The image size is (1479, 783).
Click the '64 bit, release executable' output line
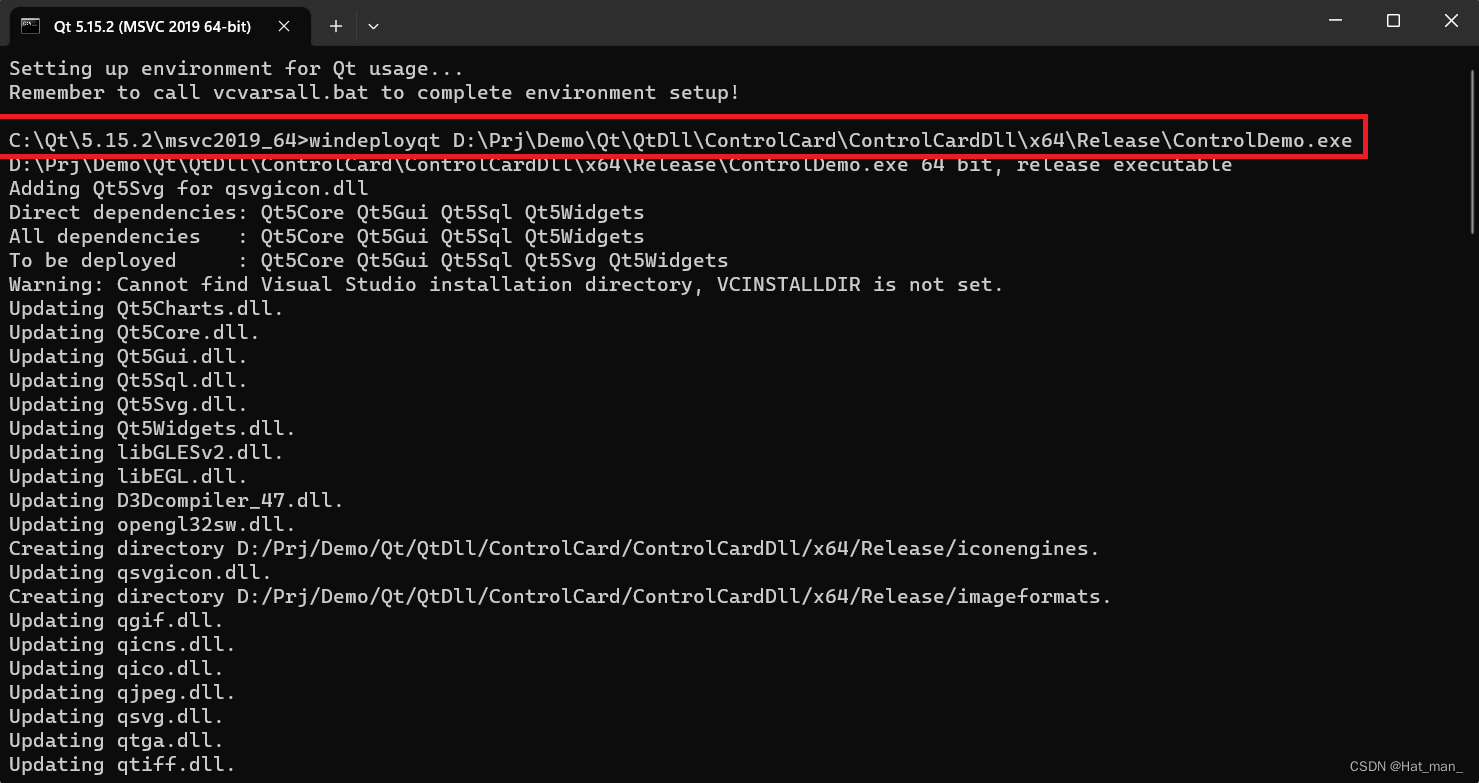pos(621,166)
